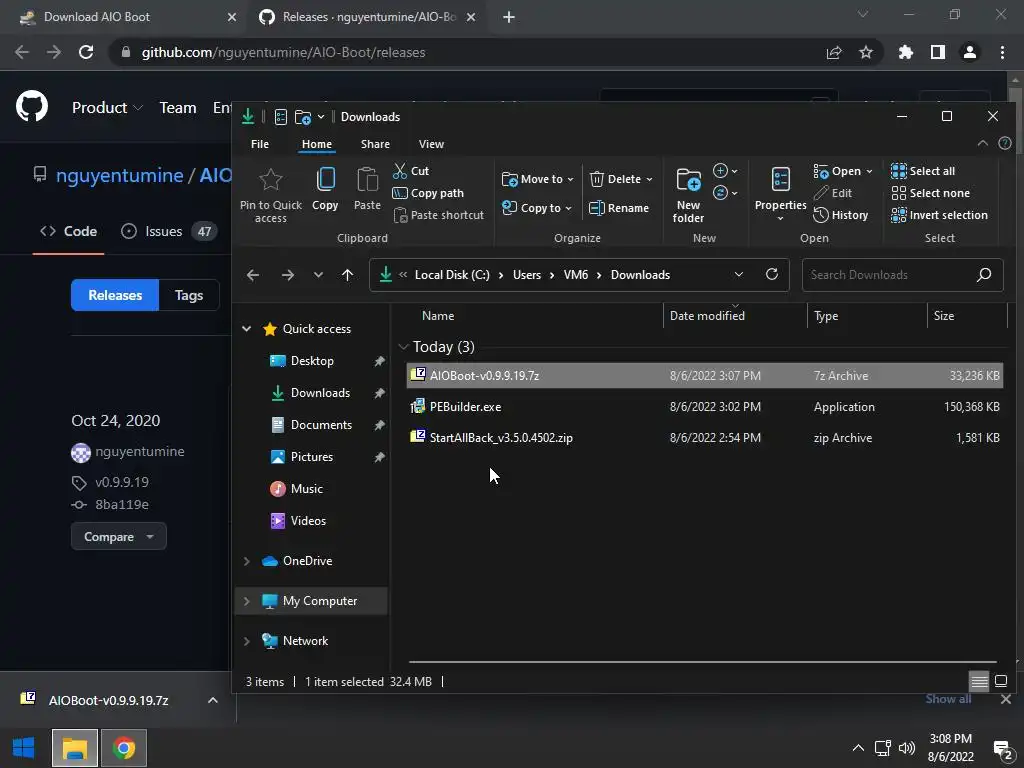Open AIOBoot-v0.9.9.19.7z in download bar
This screenshot has width=1024, height=768.
click(x=108, y=700)
